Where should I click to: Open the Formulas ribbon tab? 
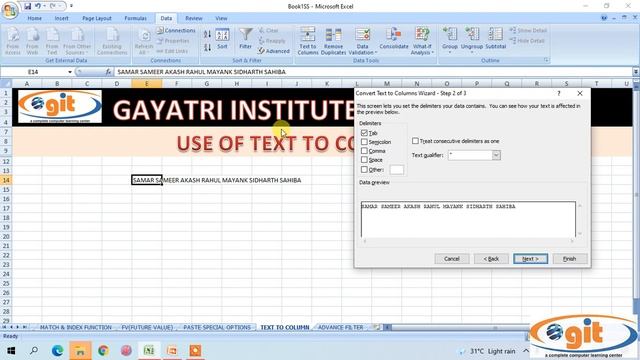tap(135, 18)
